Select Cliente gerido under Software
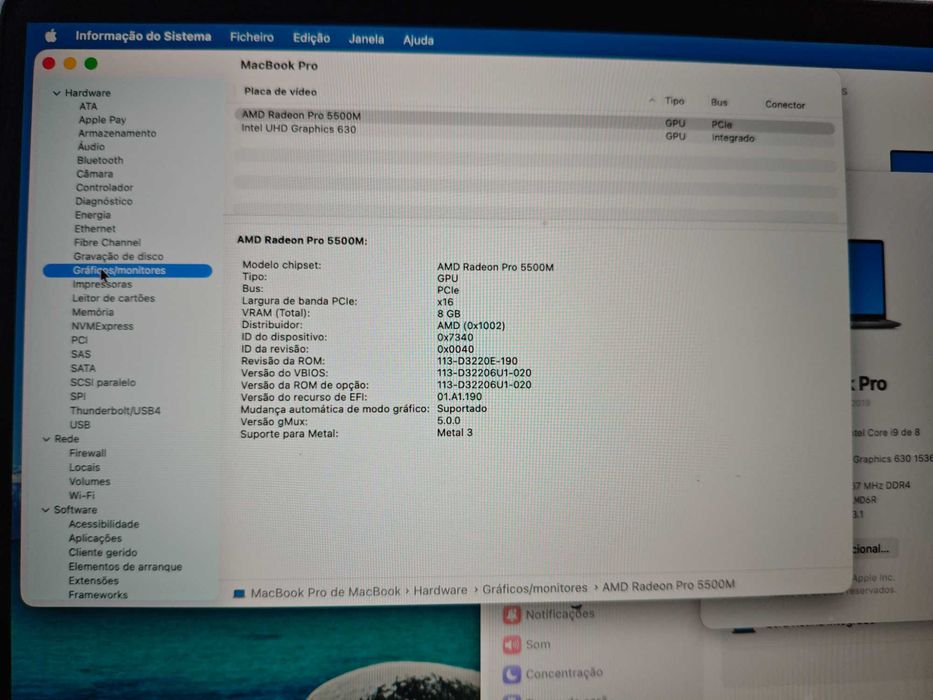 102,552
